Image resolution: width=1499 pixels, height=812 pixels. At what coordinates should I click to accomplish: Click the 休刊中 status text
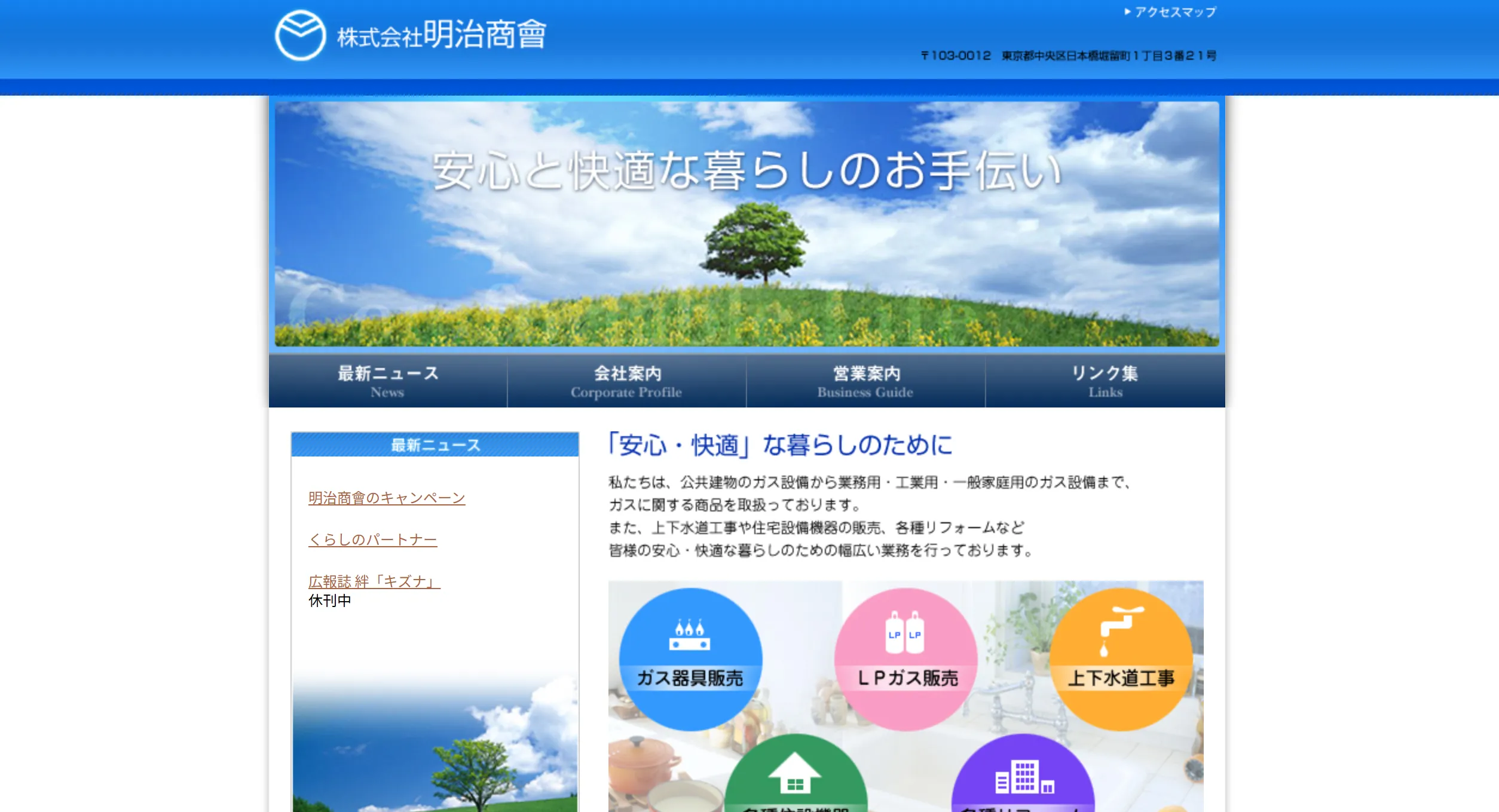click(x=330, y=601)
